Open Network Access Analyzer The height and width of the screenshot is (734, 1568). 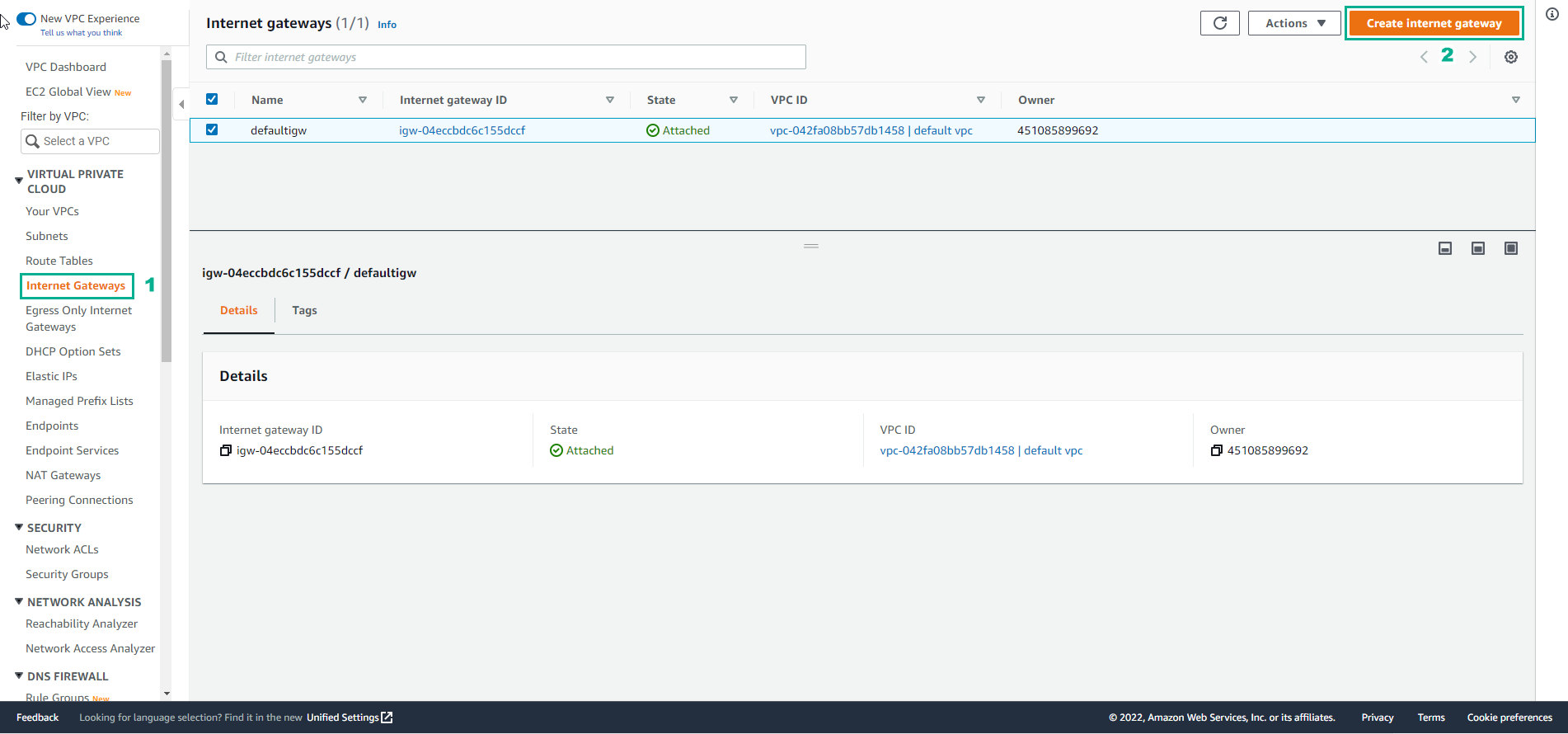90,648
